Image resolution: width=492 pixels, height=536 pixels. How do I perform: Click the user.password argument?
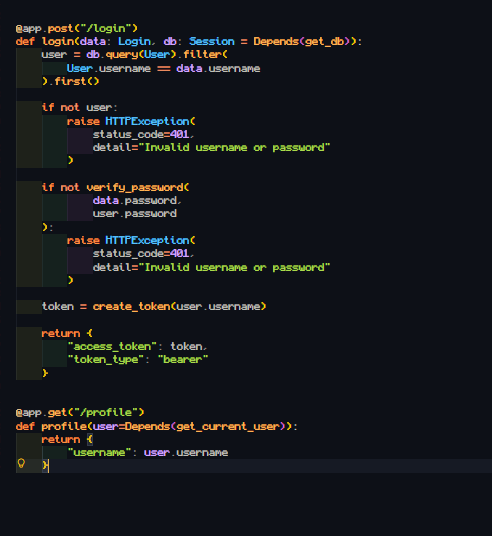coord(135,214)
